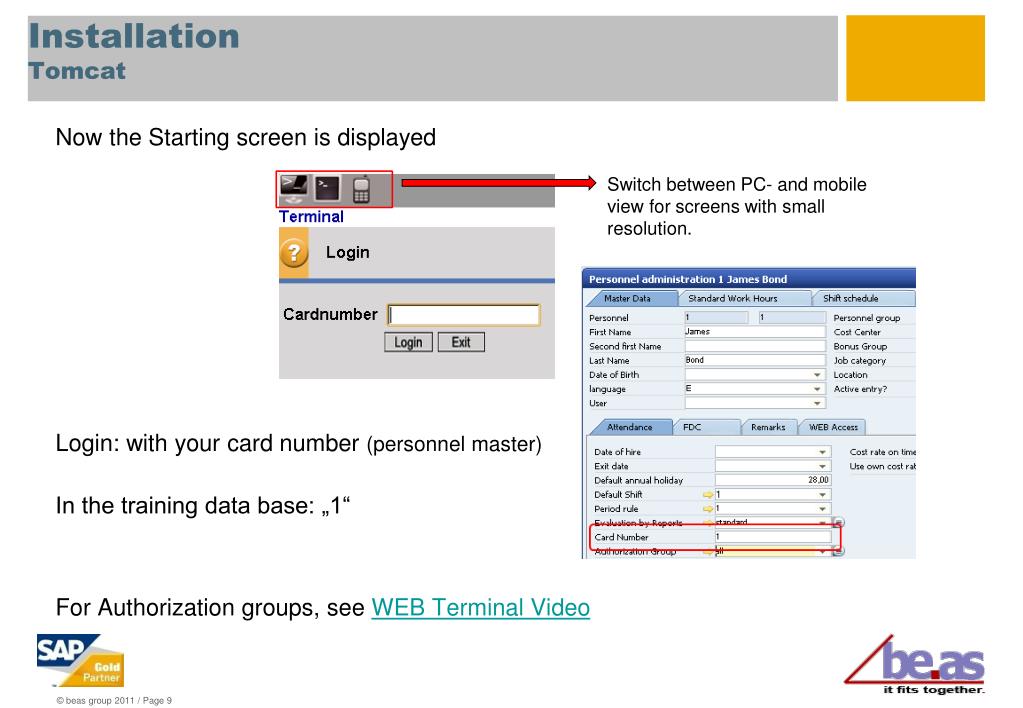Click orange link arrow beside Period rule
Screen dimensions: 1023x708
coord(708,509)
